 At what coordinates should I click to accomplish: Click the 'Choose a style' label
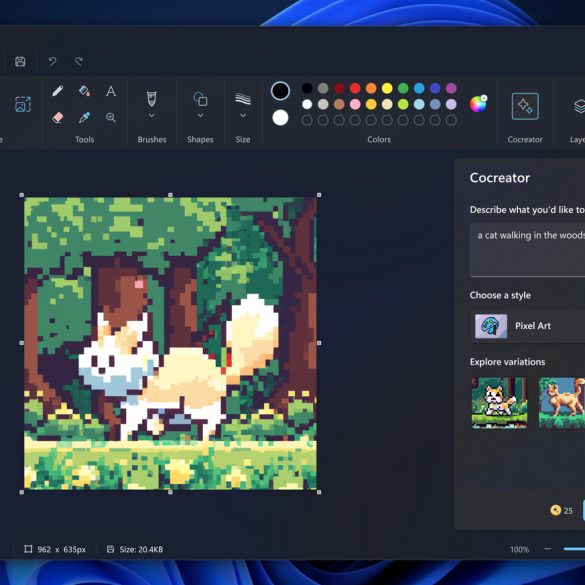click(500, 295)
